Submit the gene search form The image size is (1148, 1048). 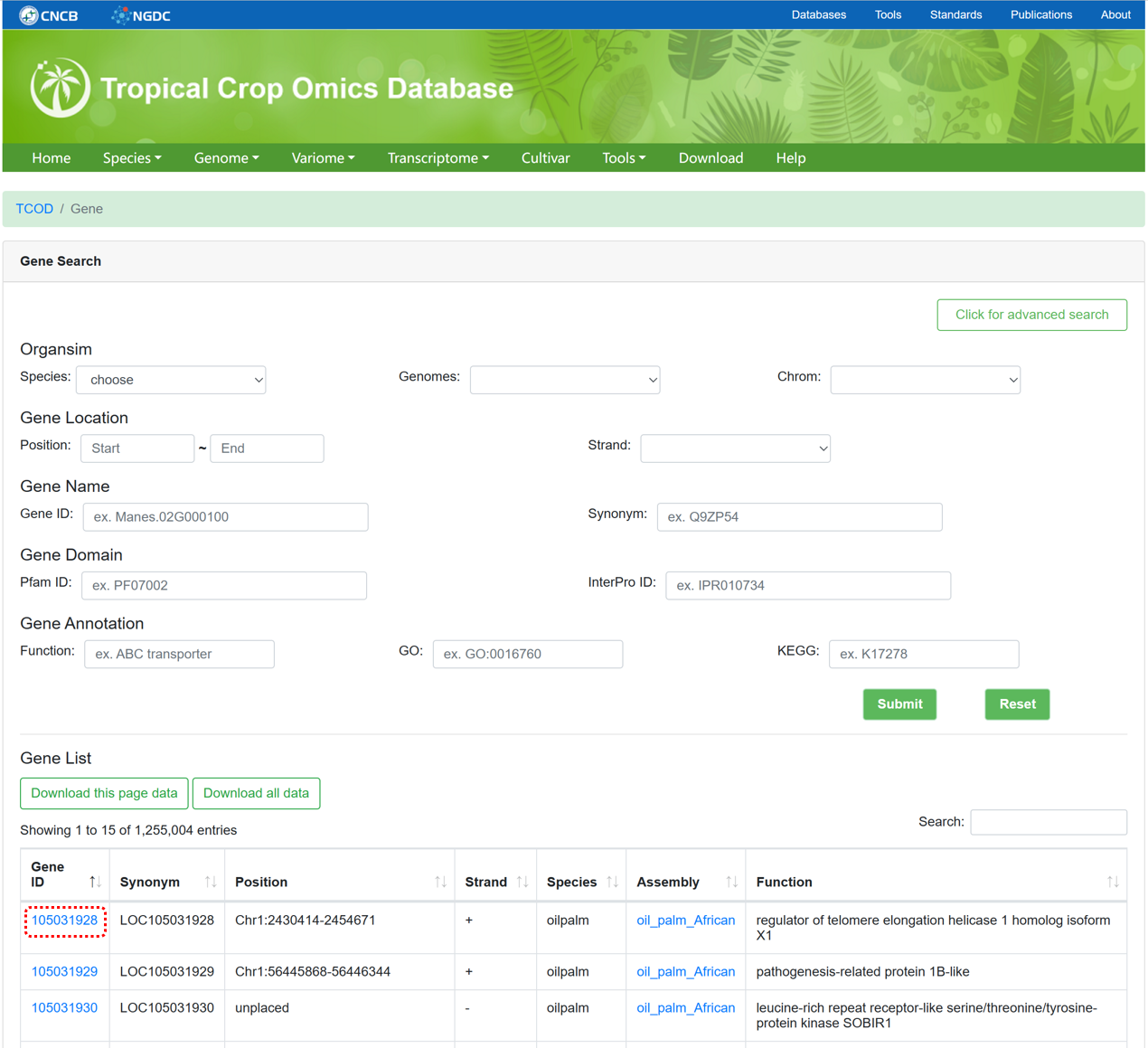899,704
